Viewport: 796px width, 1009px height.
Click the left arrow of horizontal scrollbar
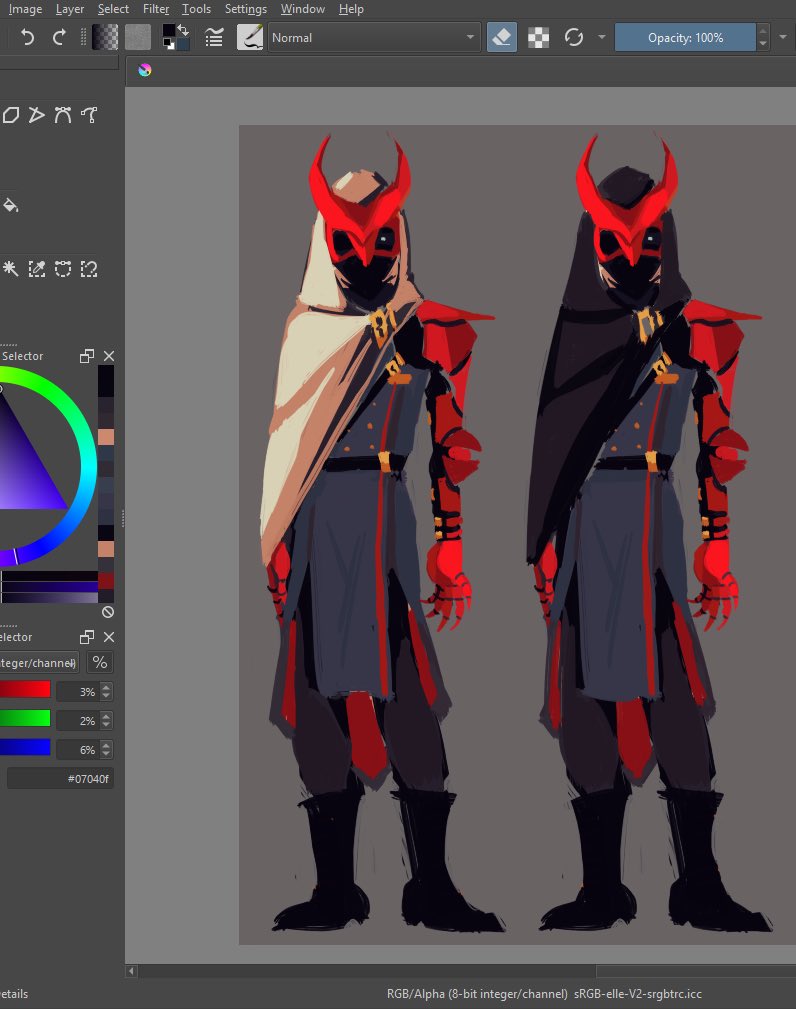tap(131, 971)
